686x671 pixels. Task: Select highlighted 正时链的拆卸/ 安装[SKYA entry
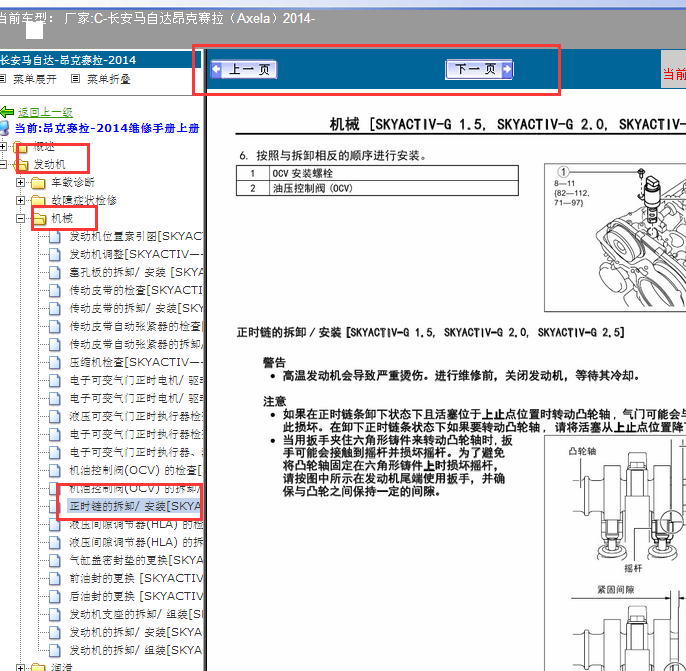[x=135, y=506]
